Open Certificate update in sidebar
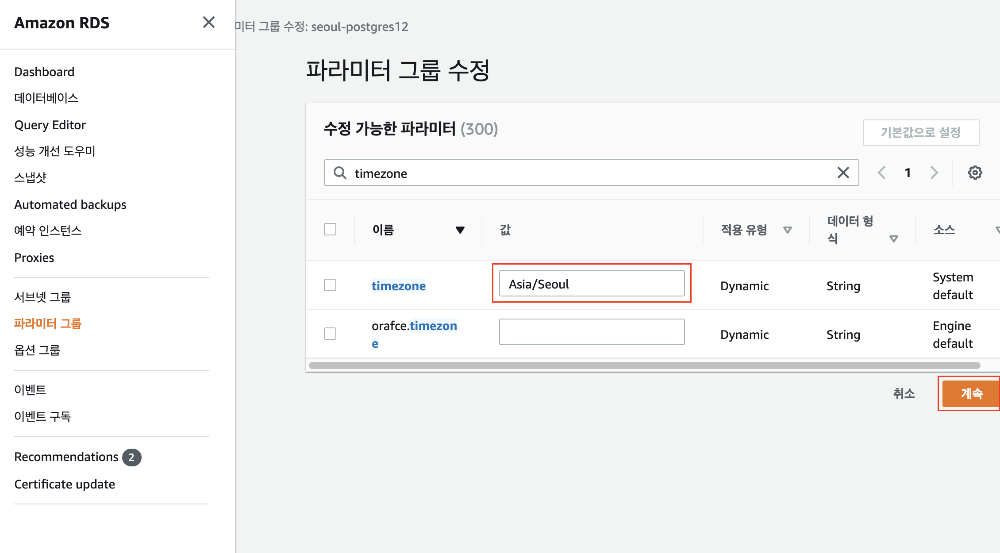The width and height of the screenshot is (1000, 553). (x=64, y=484)
